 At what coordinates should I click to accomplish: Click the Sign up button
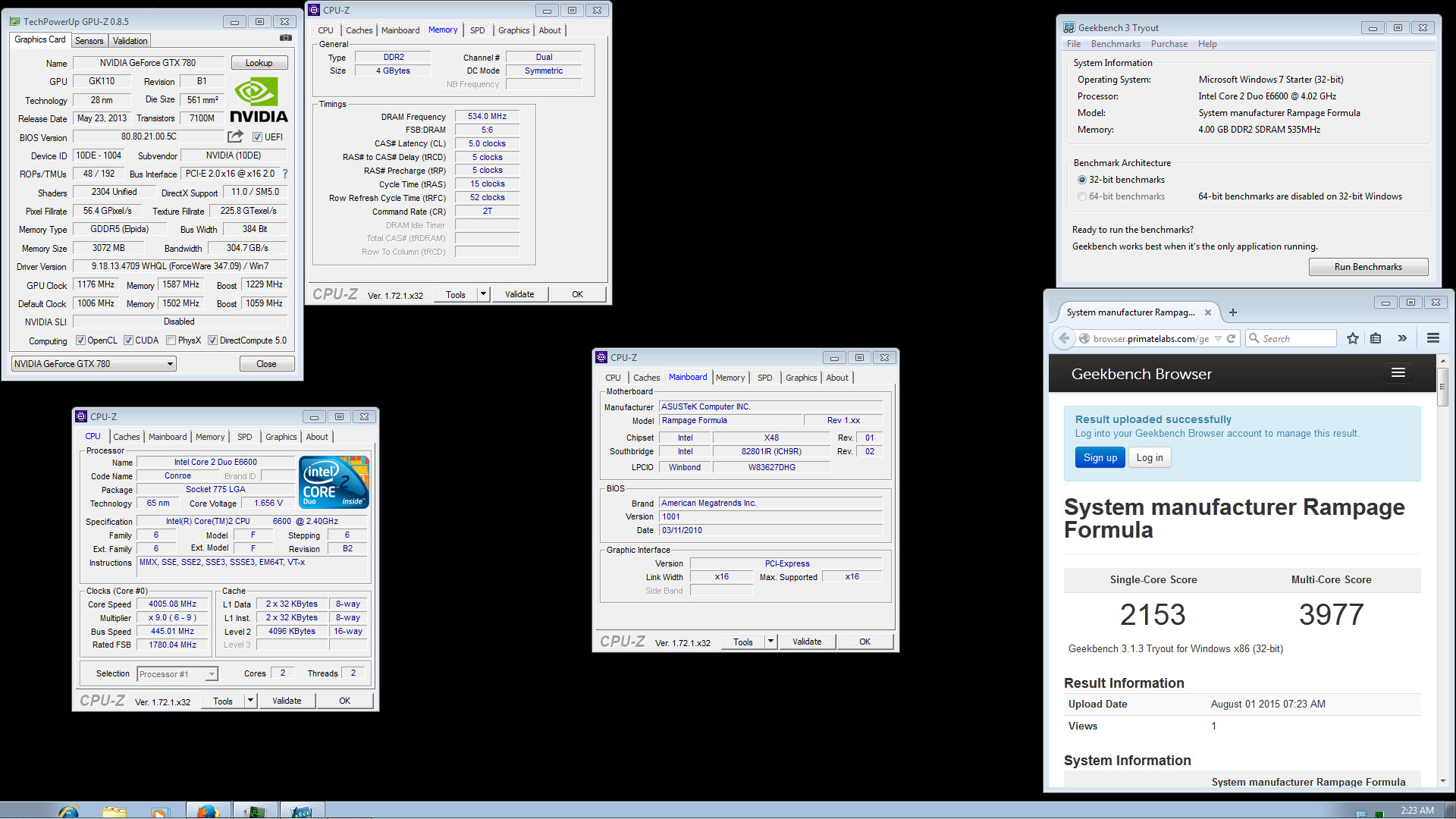point(1100,457)
